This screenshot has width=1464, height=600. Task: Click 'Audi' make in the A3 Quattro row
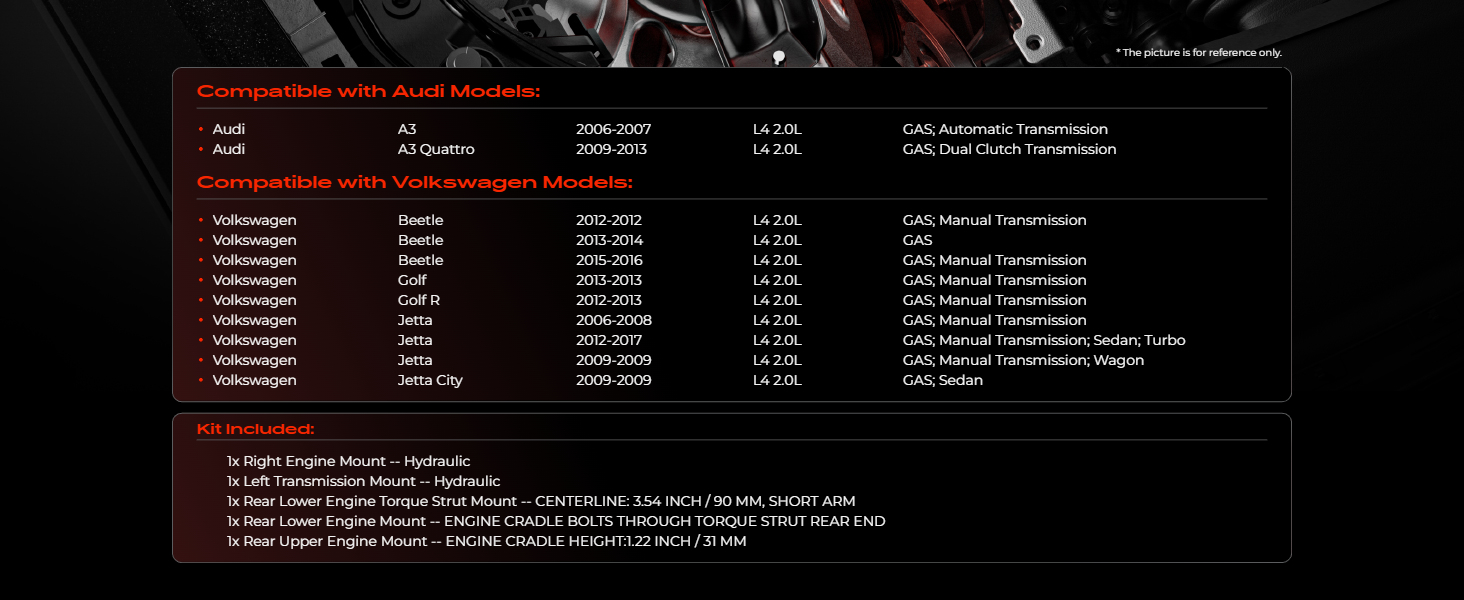pyautogui.click(x=229, y=150)
